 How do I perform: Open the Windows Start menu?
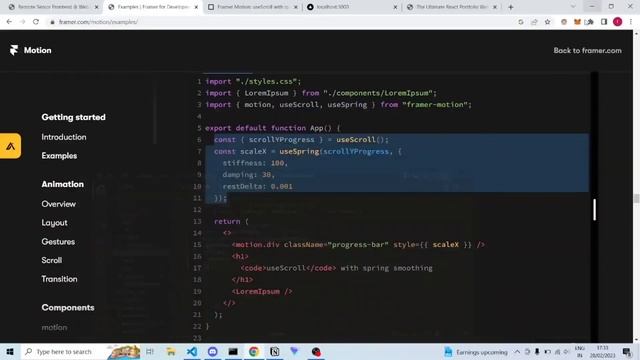pyautogui.click(x=10, y=351)
